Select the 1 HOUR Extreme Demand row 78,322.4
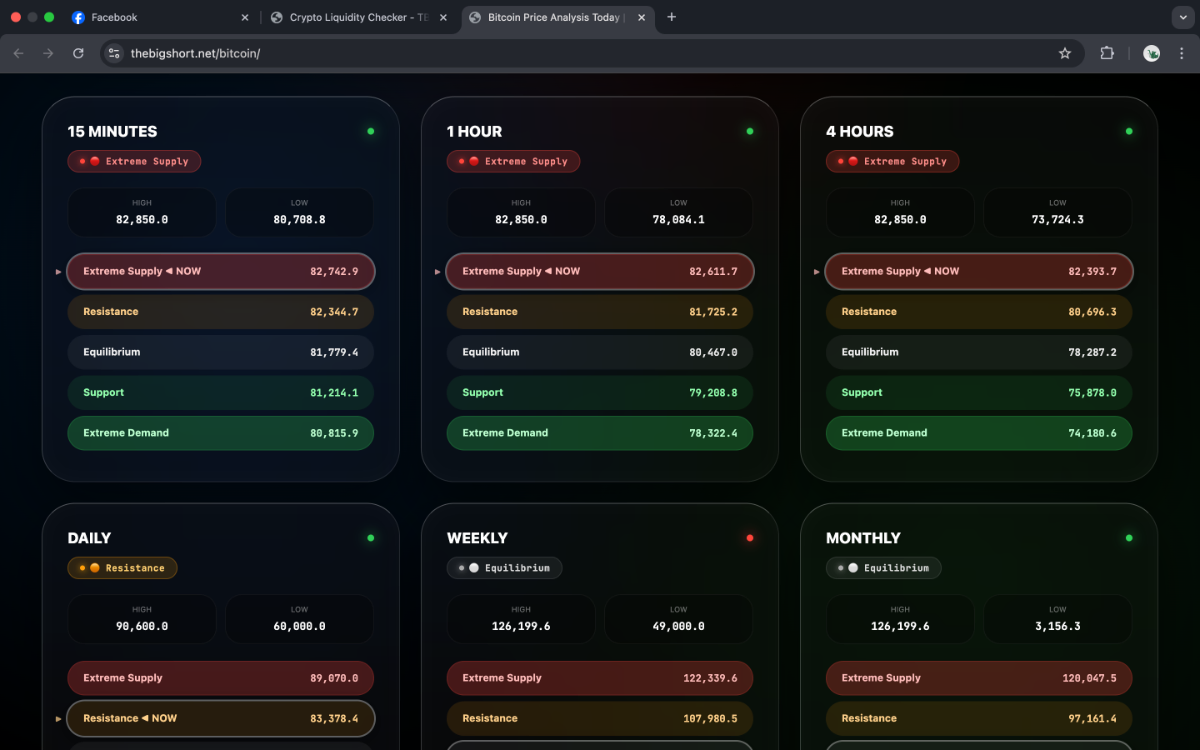Image resolution: width=1200 pixels, height=750 pixels. [x=600, y=433]
